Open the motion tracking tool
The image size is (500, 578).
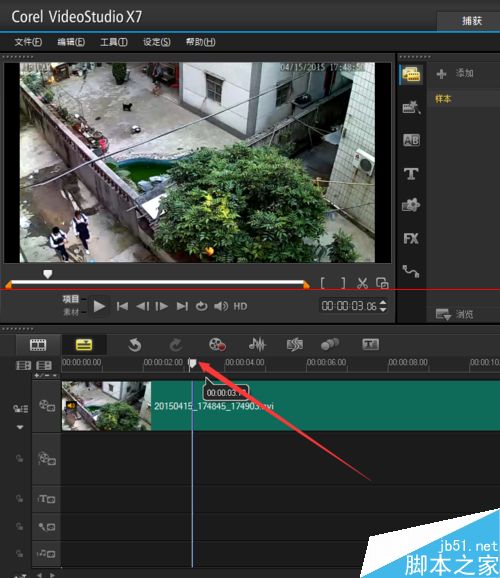tap(330, 345)
